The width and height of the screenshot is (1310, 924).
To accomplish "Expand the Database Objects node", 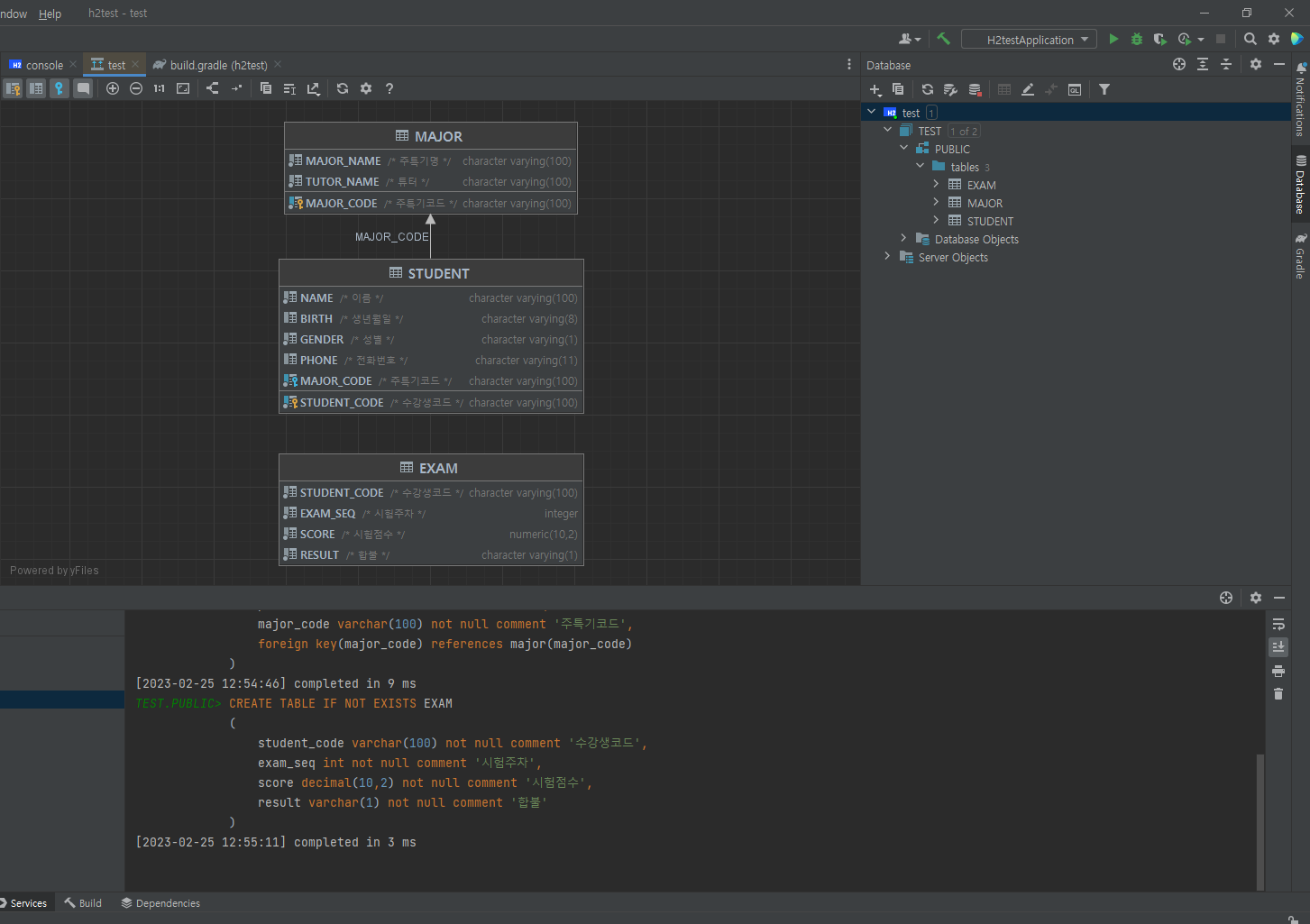I will [903, 239].
